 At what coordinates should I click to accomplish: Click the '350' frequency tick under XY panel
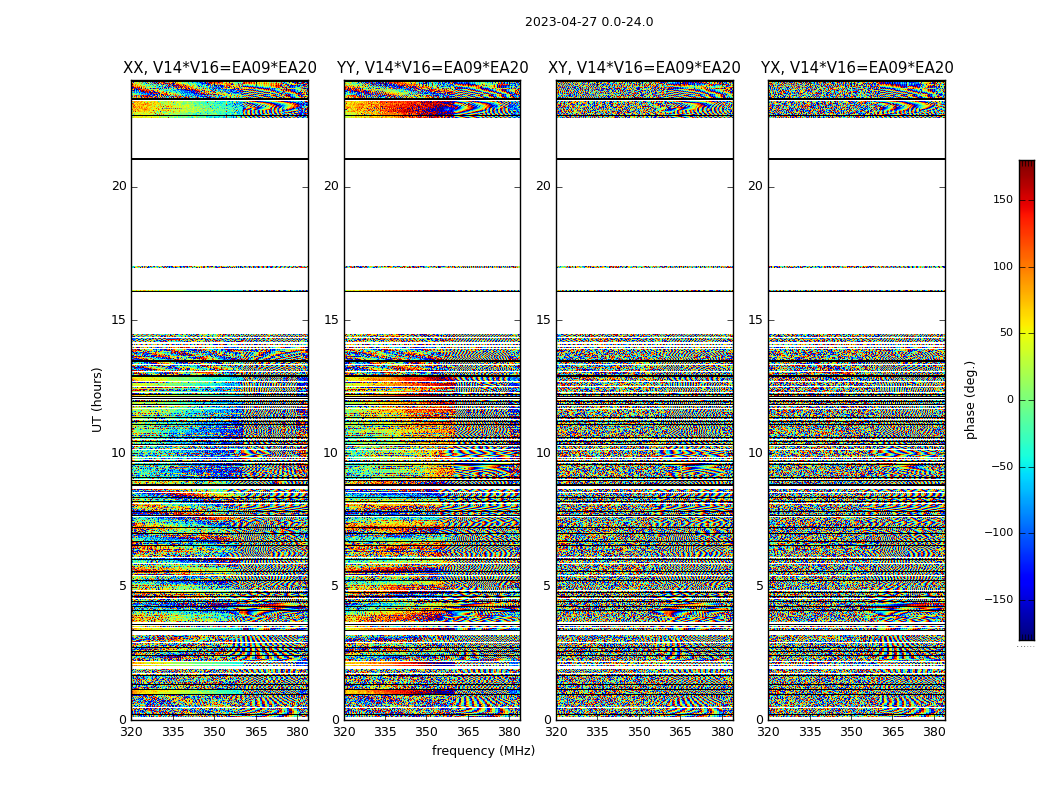[x=639, y=732]
